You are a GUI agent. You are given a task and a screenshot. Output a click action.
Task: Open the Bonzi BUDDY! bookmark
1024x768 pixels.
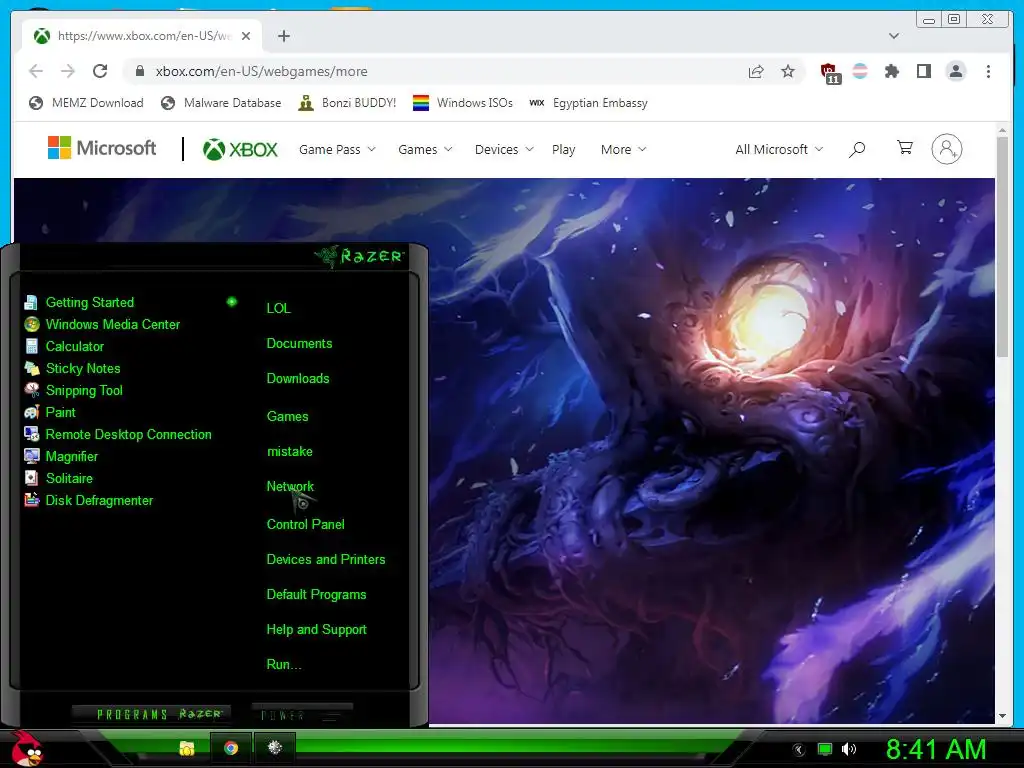347,103
